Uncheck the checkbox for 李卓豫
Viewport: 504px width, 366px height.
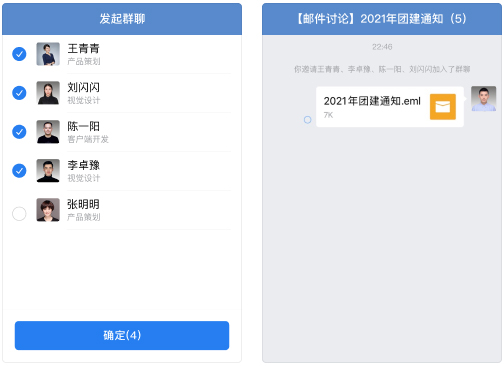pyautogui.click(x=19, y=171)
